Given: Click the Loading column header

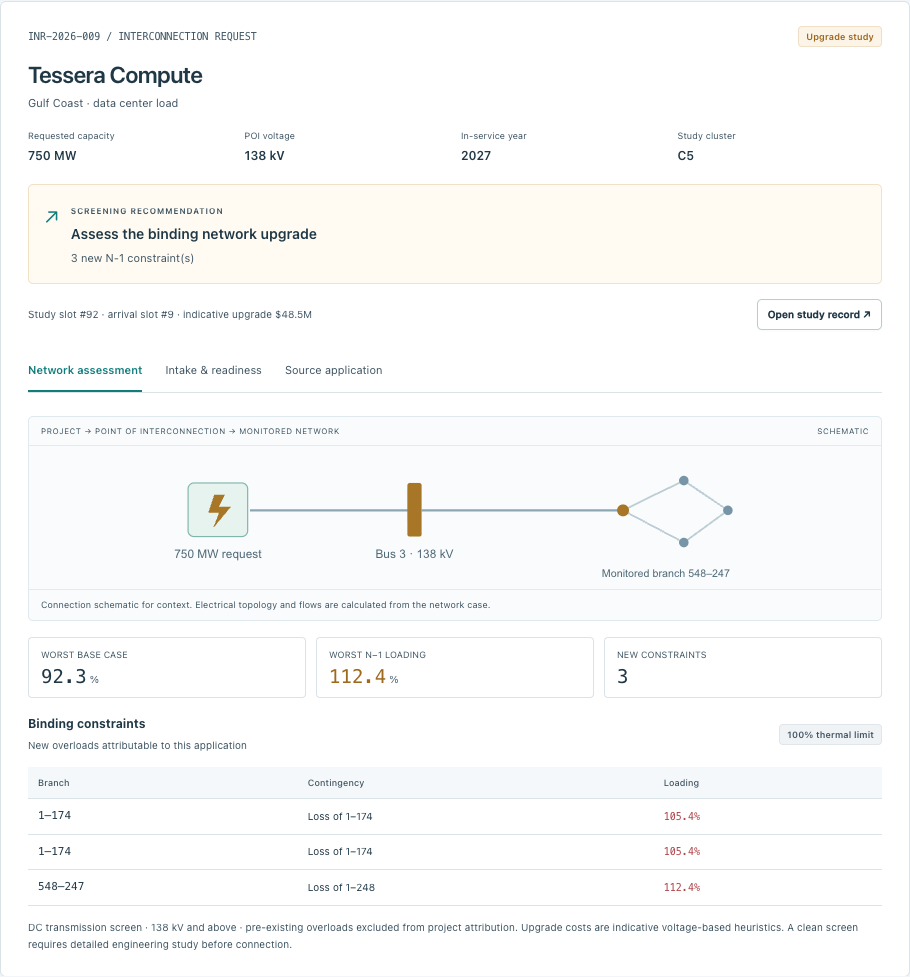Looking at the screenshot, I should (x=681, y=783).
